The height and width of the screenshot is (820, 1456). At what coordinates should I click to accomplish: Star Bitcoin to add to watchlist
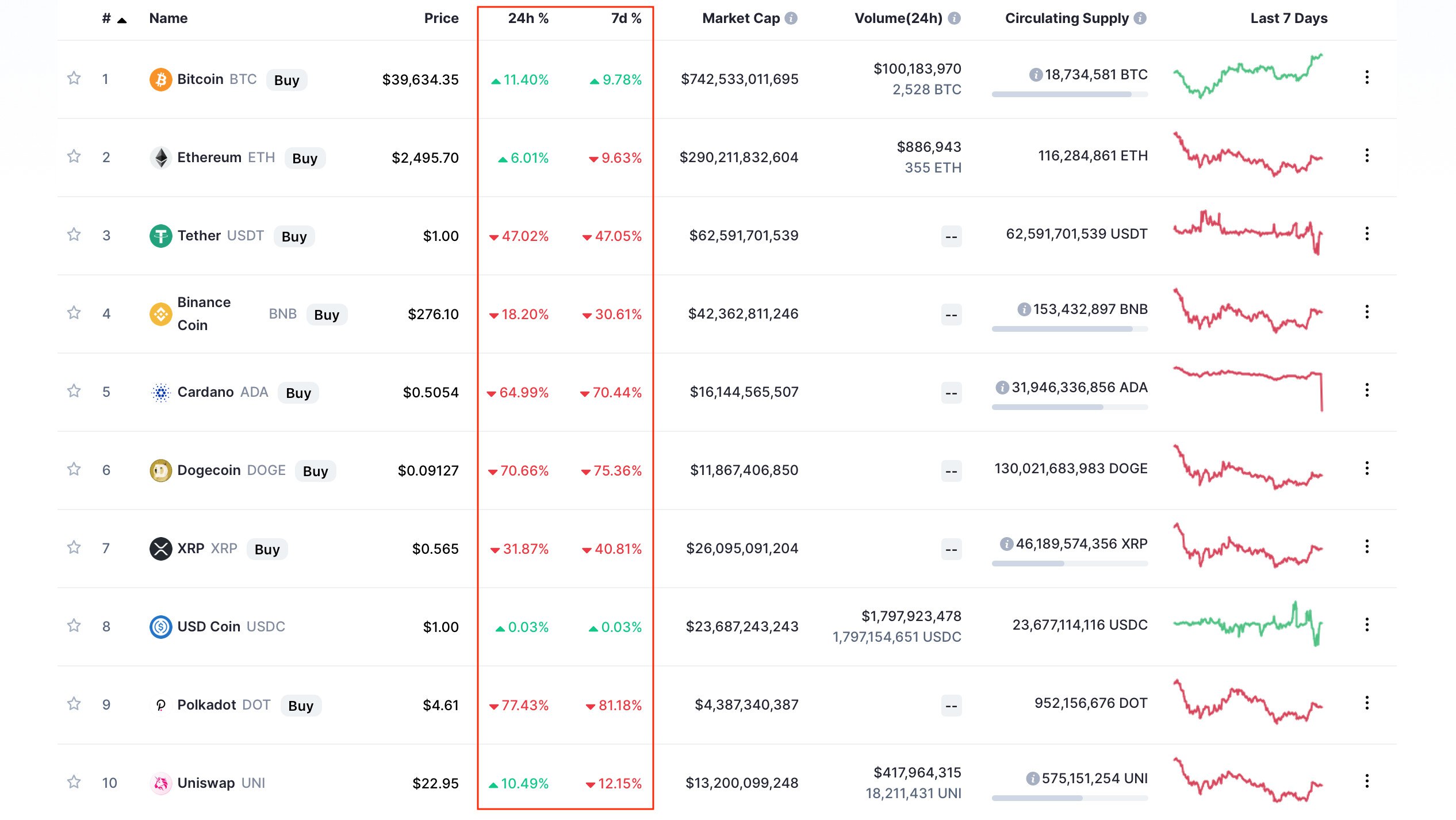coord(74,78)
